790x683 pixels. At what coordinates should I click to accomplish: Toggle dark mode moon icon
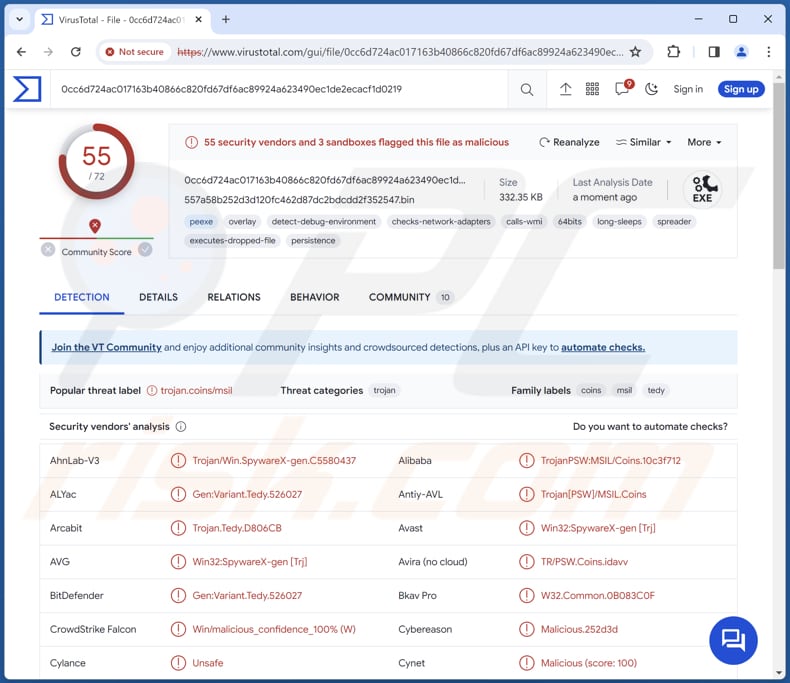click(652, 89)
